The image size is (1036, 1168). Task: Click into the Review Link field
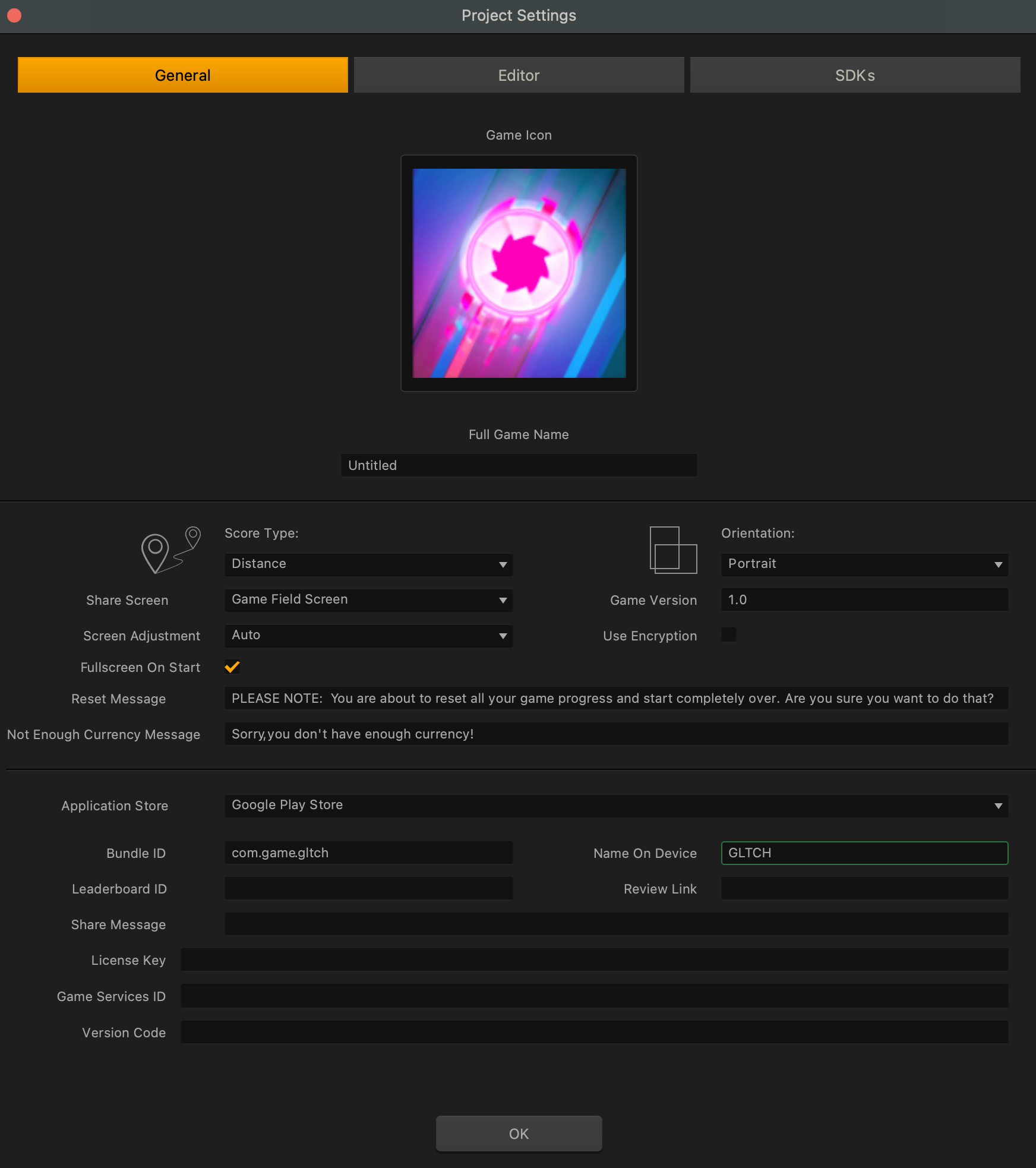(x=864, y=889)
